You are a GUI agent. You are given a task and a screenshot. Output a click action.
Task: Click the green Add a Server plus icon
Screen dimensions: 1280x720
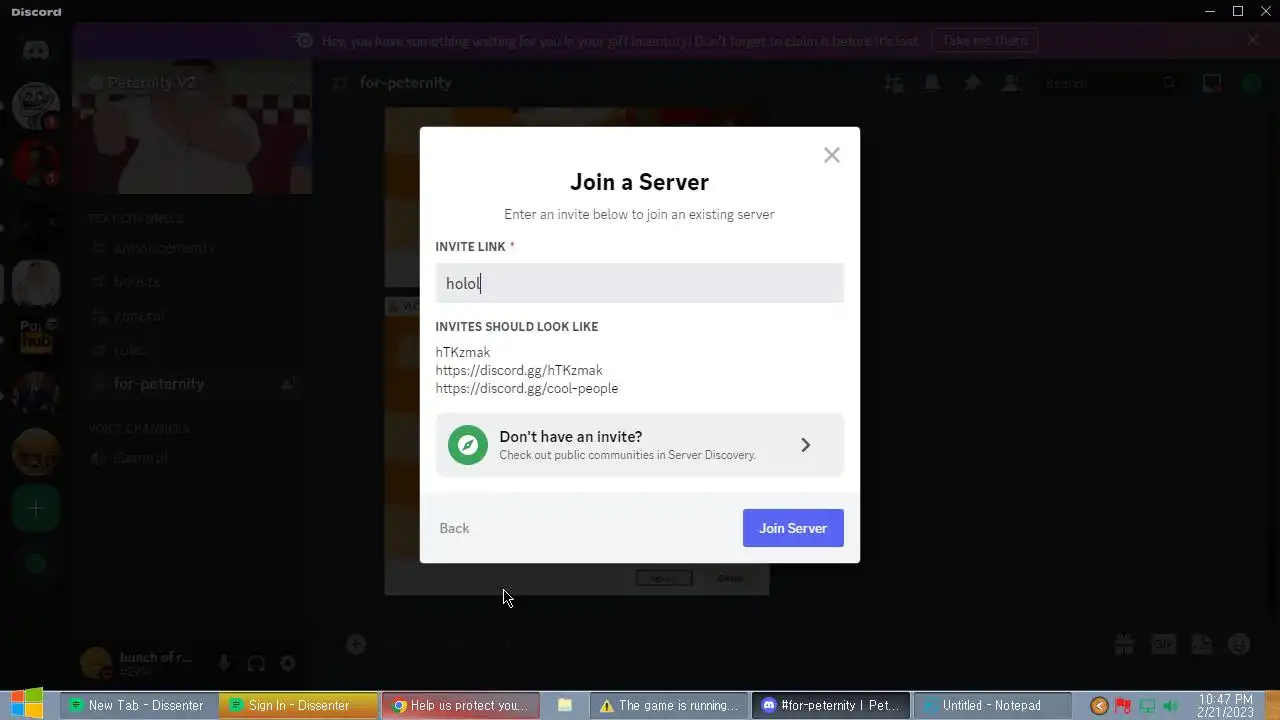pyautogui.click(x=36, y=509)
